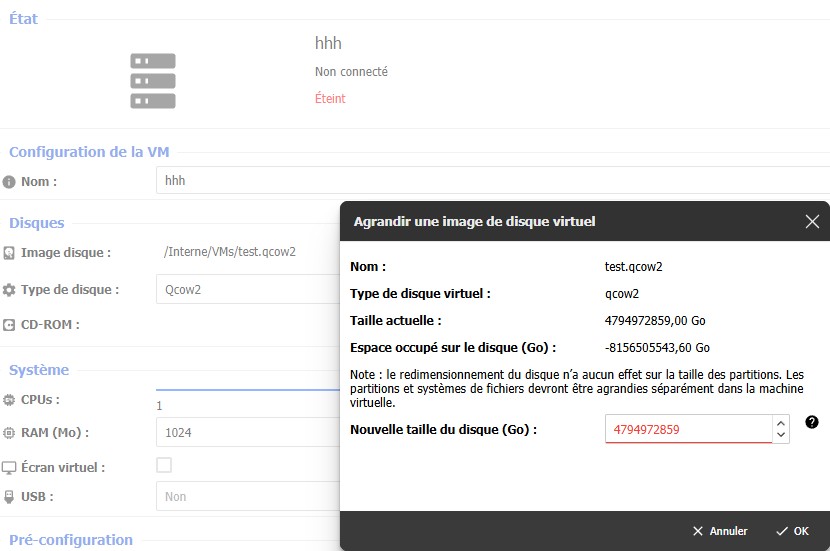Click the image path /Interne/VMs/test.qcow2
The height and width of the screenshot is (551, 830).
[x=230, y=252]
